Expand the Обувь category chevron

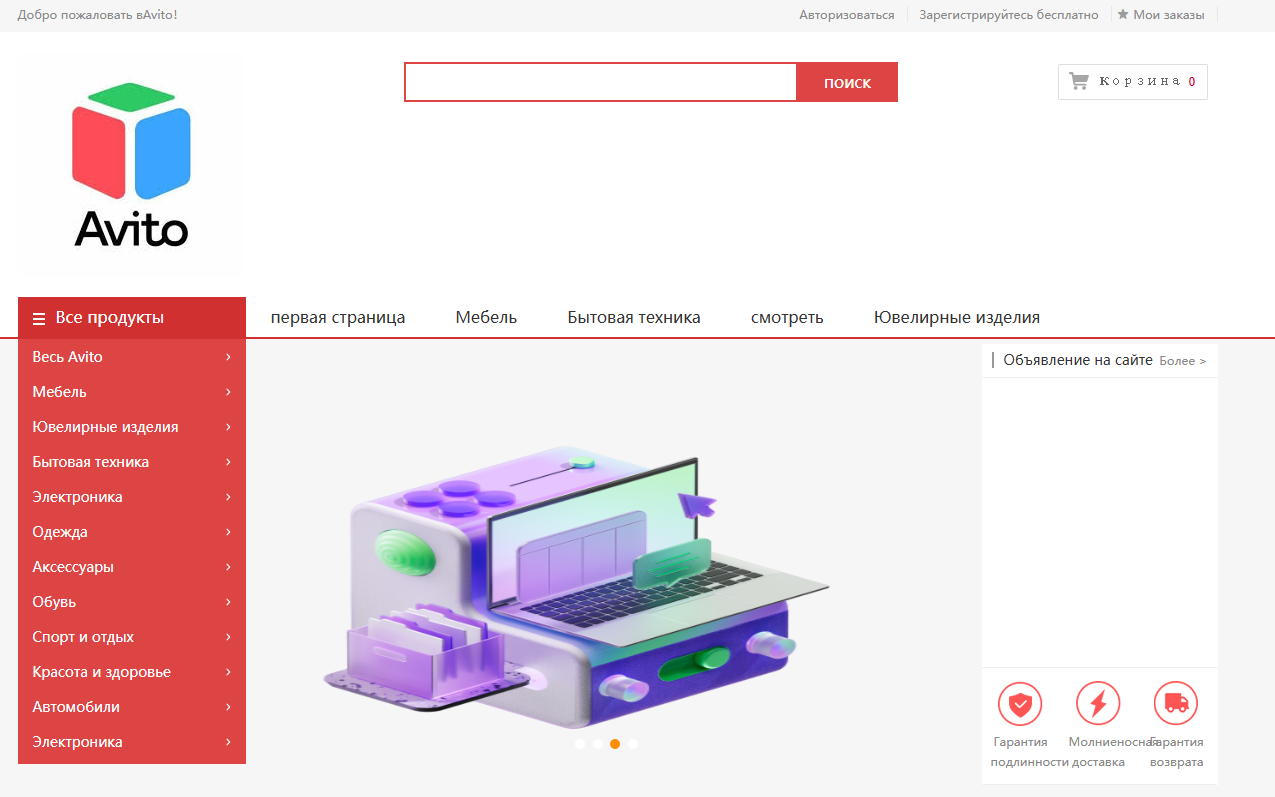pyautogui.click(x=229, y=601)
